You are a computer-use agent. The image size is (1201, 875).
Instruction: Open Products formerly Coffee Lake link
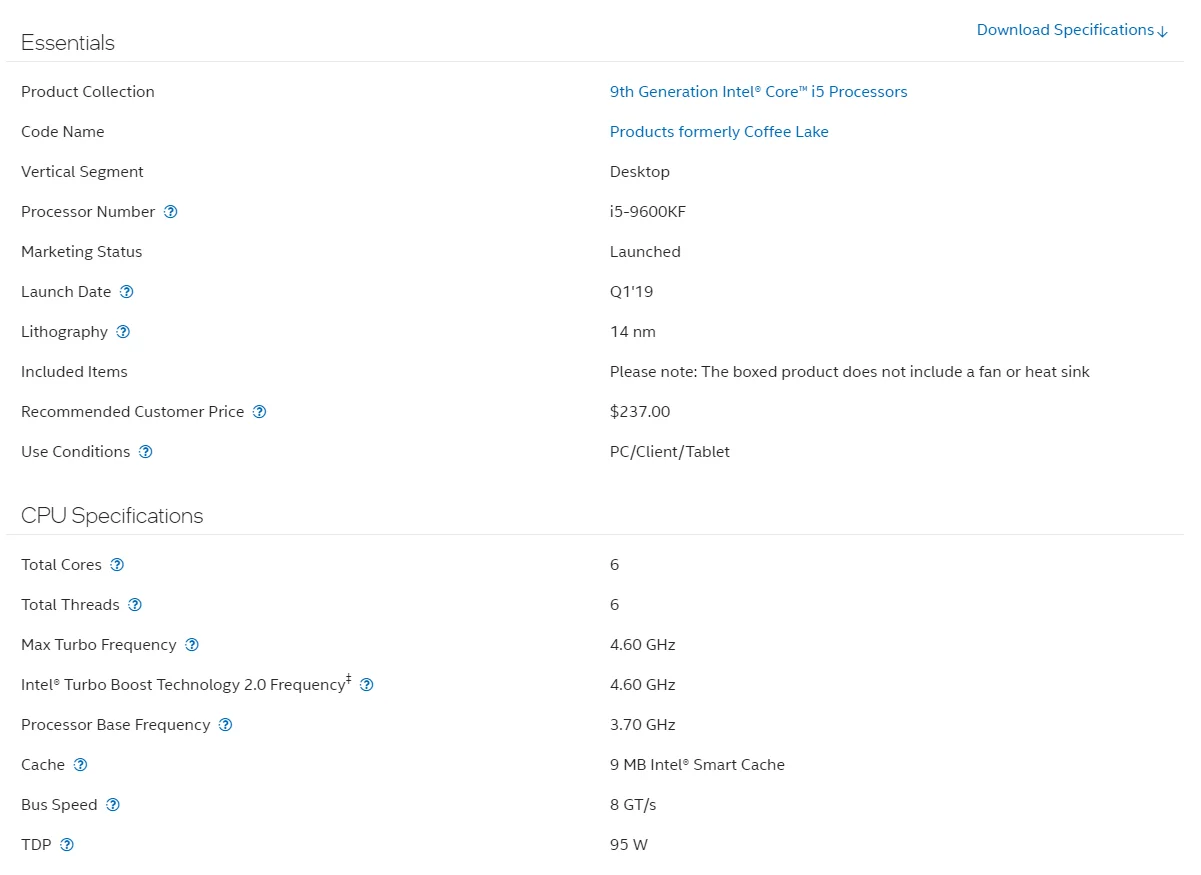coord(719,132)
